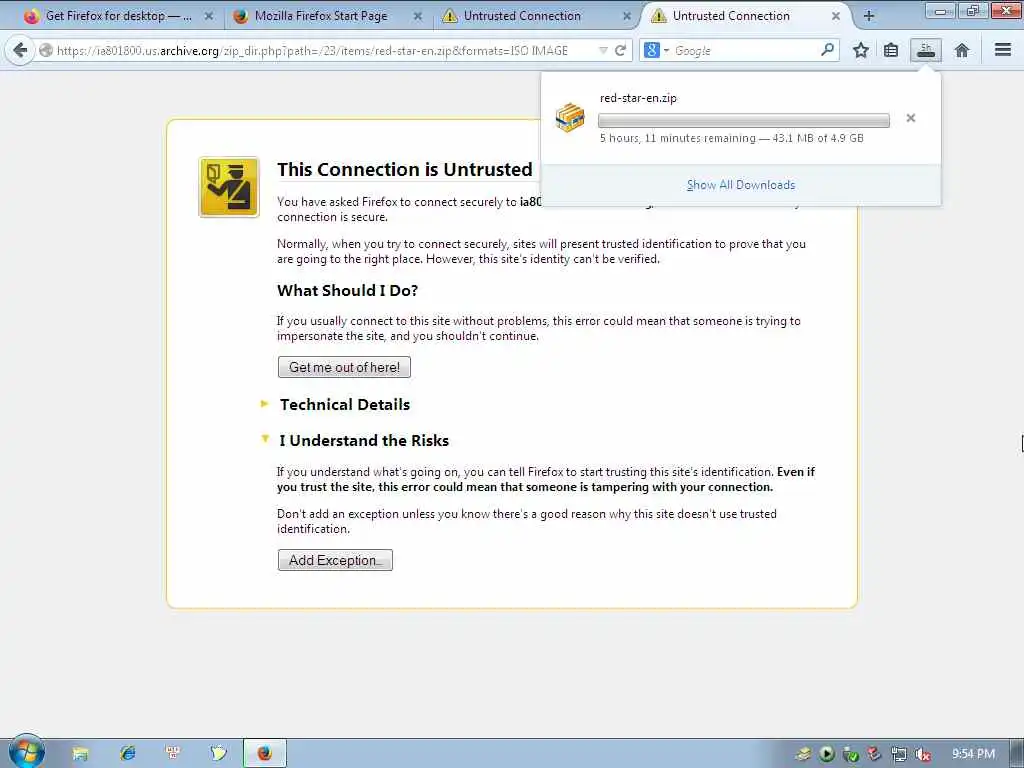Click the Firefox taskbar button
This screenshot has width=1024, height=768.
point(264,754)
